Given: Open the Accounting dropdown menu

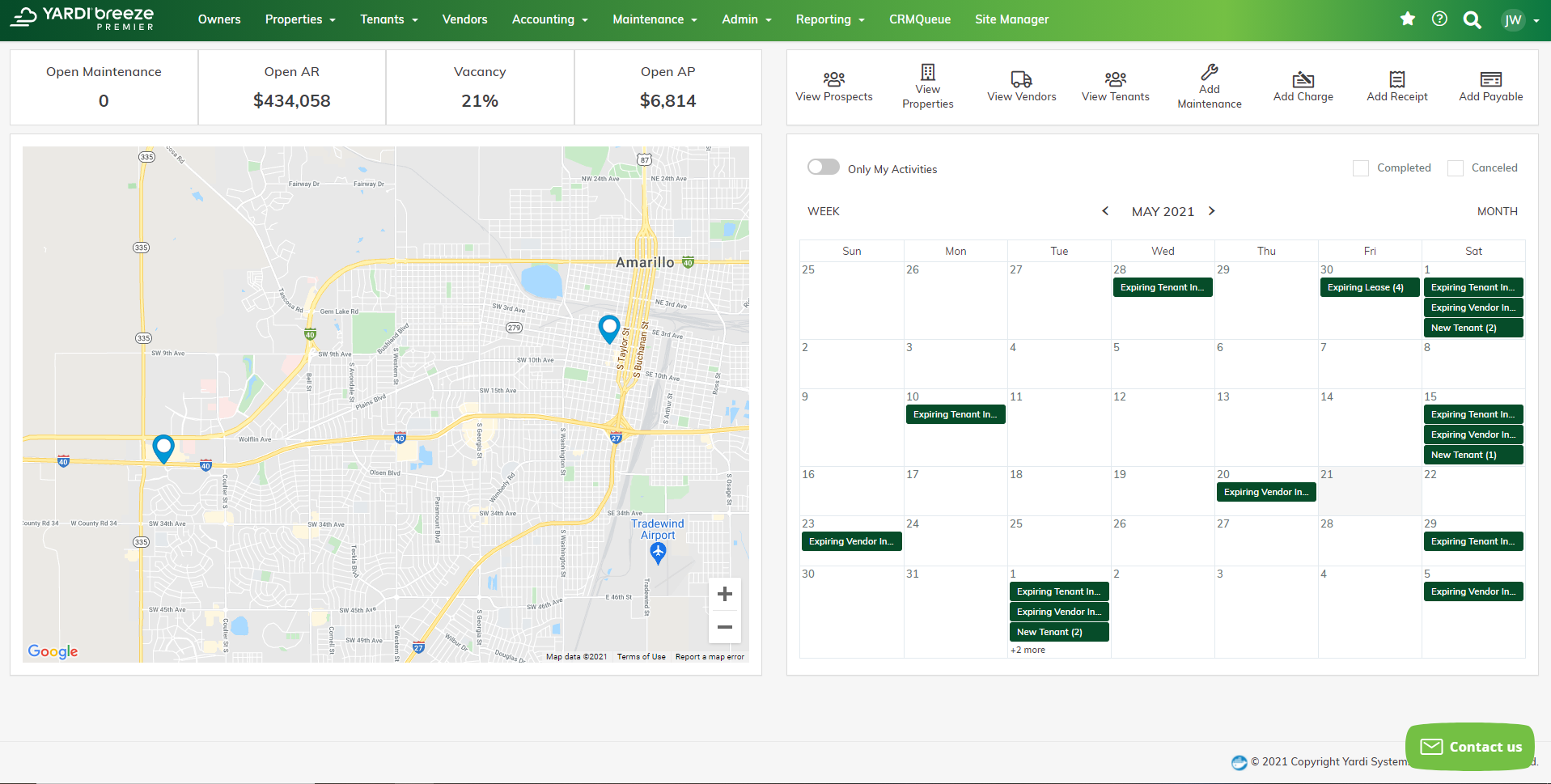Looking at the screenshot, I should coord(549,19).
